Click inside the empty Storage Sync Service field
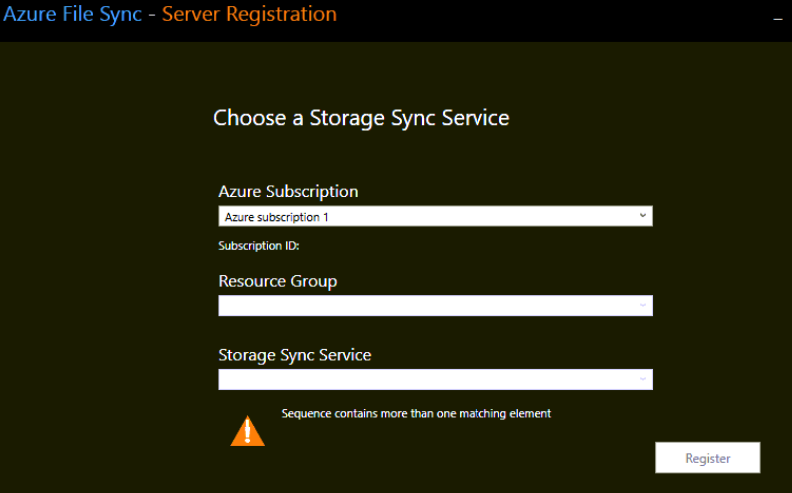Screen dimensions: 792x493 (420, 380)
